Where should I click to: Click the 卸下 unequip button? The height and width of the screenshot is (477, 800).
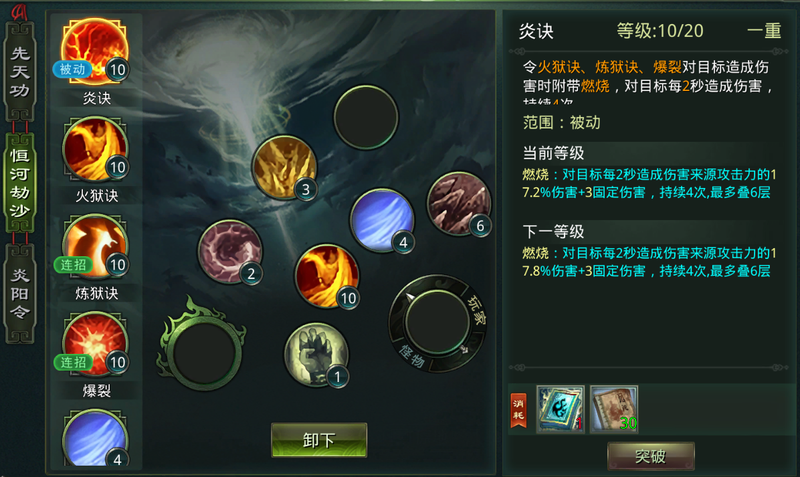[x=319, y=440]
